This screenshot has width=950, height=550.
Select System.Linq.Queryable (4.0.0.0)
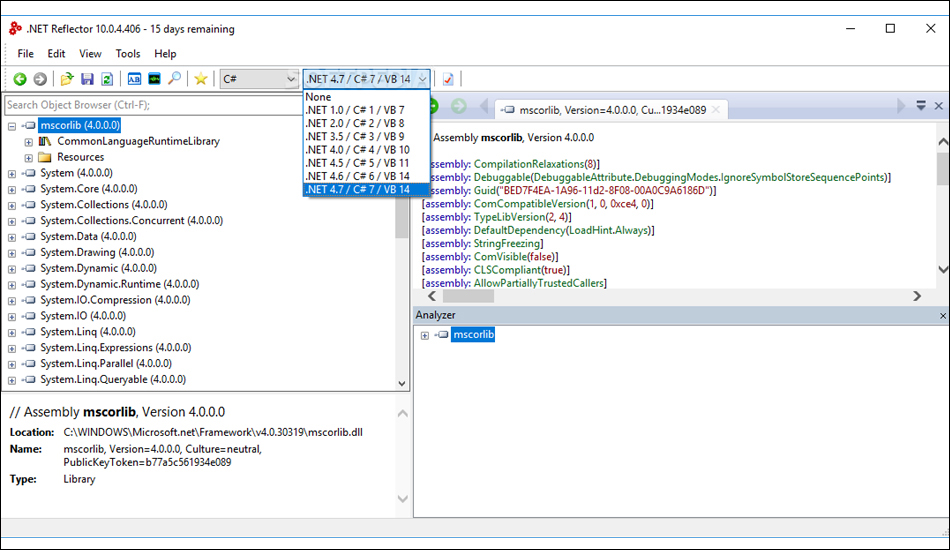pyautogui.click(x=113, y=380)
